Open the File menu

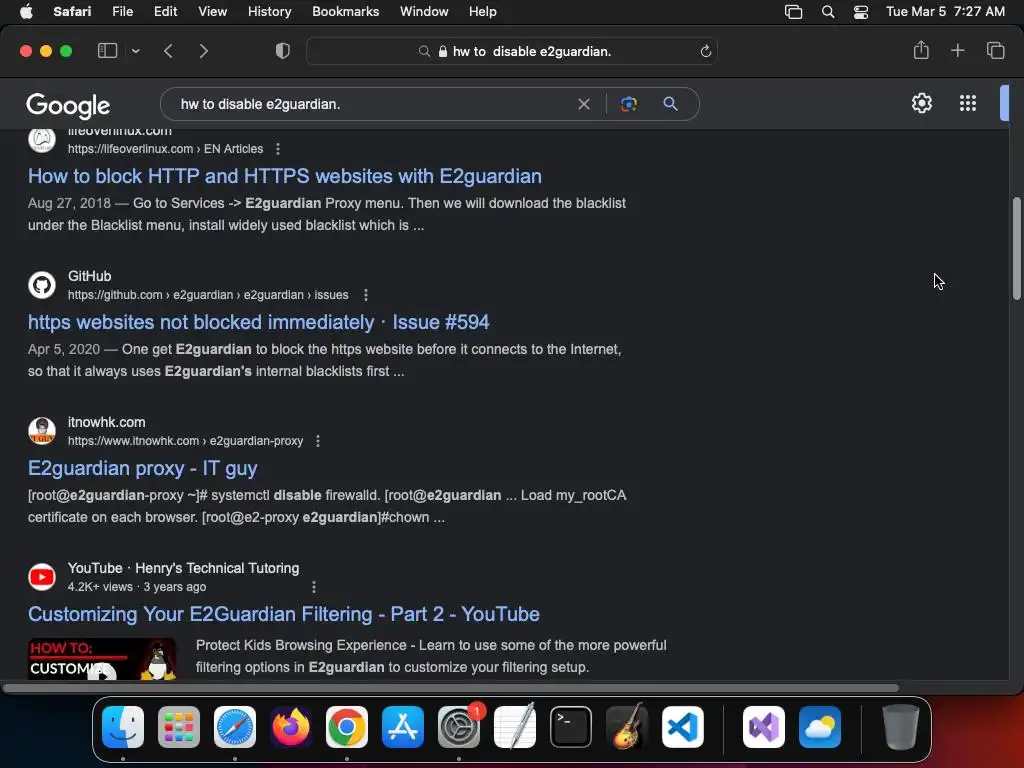tap(122, 11)
